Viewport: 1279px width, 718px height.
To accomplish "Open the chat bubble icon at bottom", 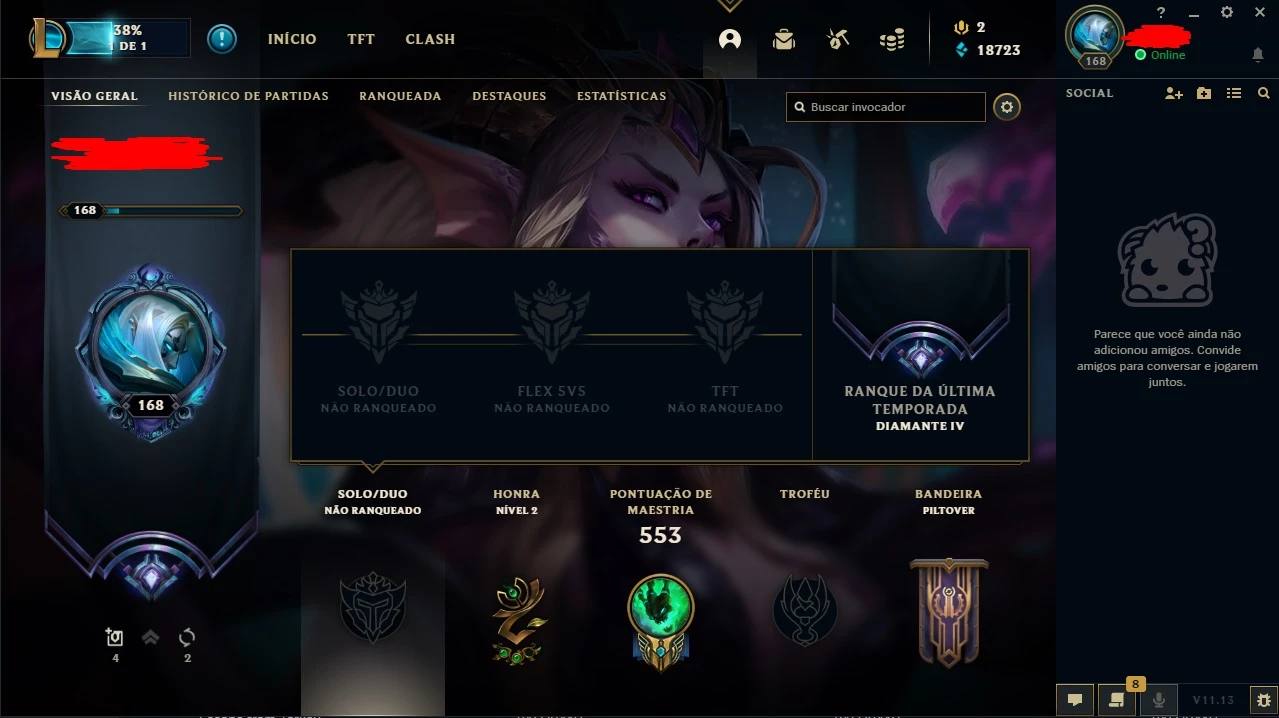I will (x=1074, y=700).
